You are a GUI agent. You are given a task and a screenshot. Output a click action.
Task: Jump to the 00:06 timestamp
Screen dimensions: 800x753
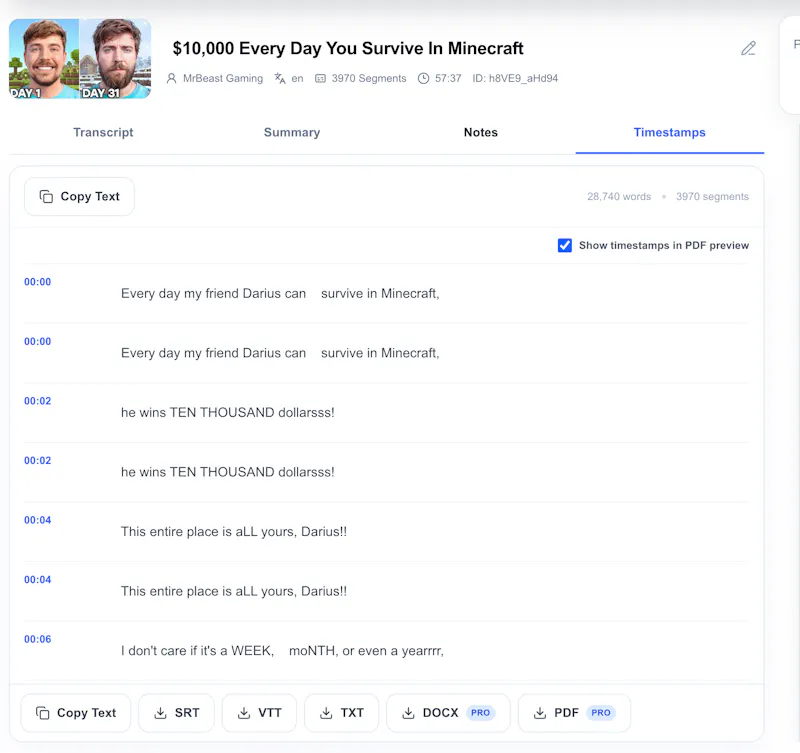tap(38, 639)
